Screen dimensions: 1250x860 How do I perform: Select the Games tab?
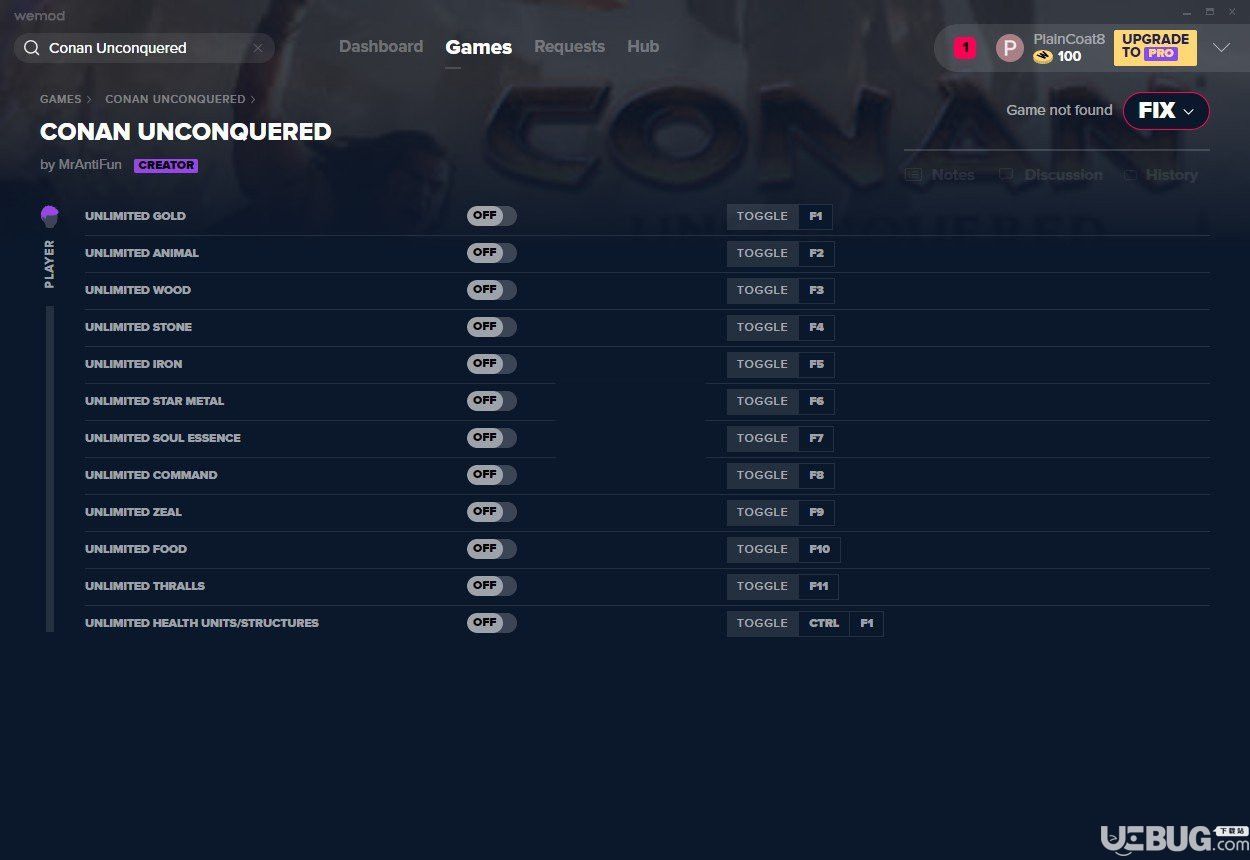coord(479,47)
